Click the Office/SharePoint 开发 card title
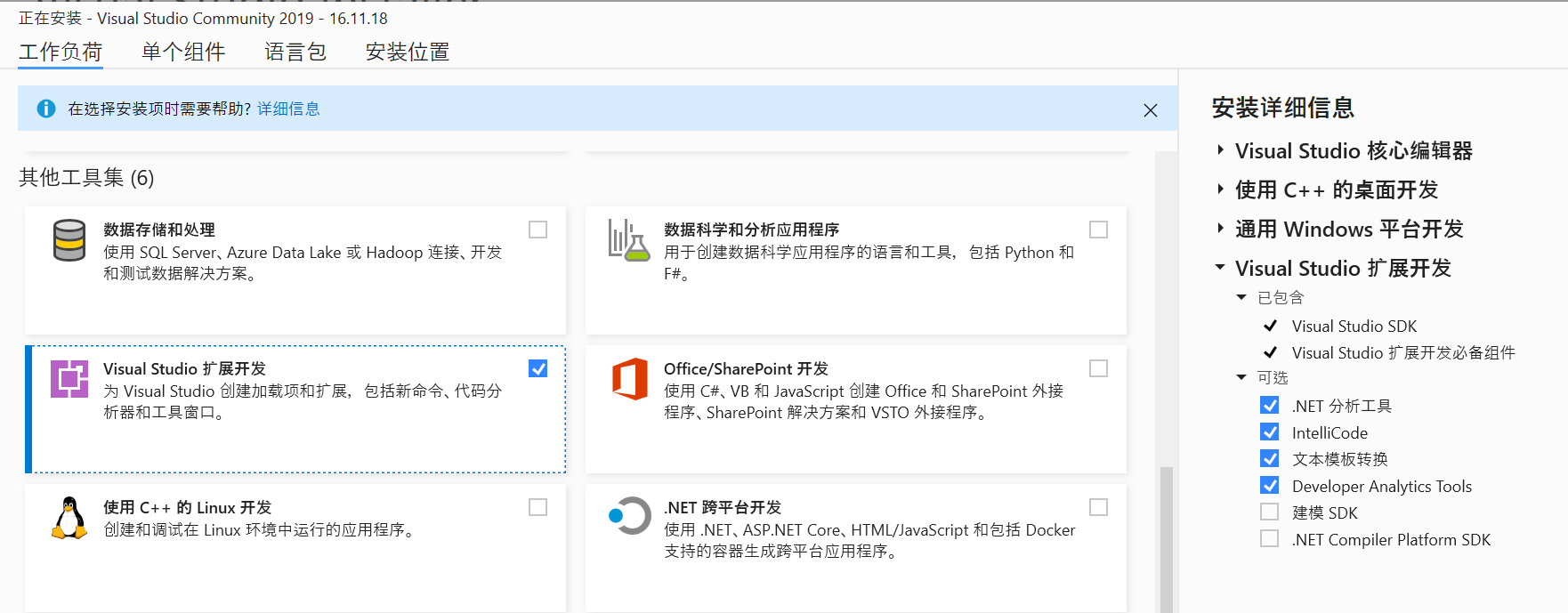This screenshot has width=1568, height=613. point(746,368)
